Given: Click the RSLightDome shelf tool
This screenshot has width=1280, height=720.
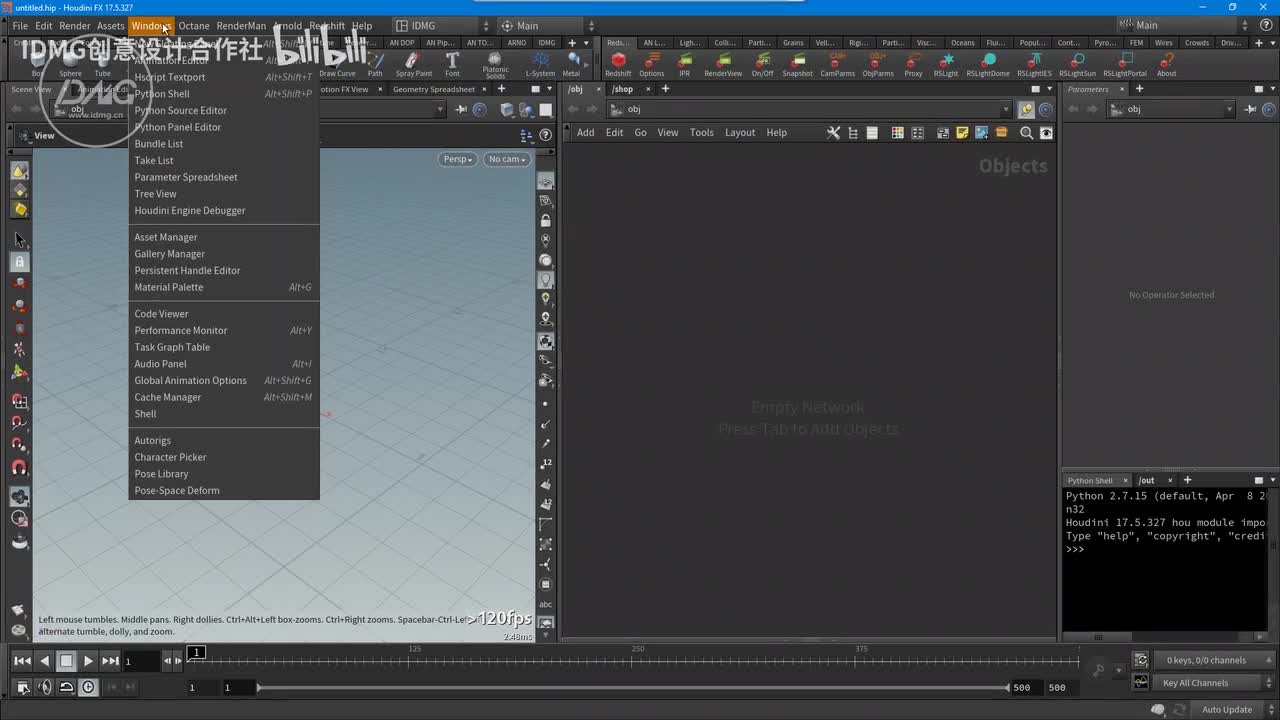Looking at the screenshot, I should coord(987,61).
